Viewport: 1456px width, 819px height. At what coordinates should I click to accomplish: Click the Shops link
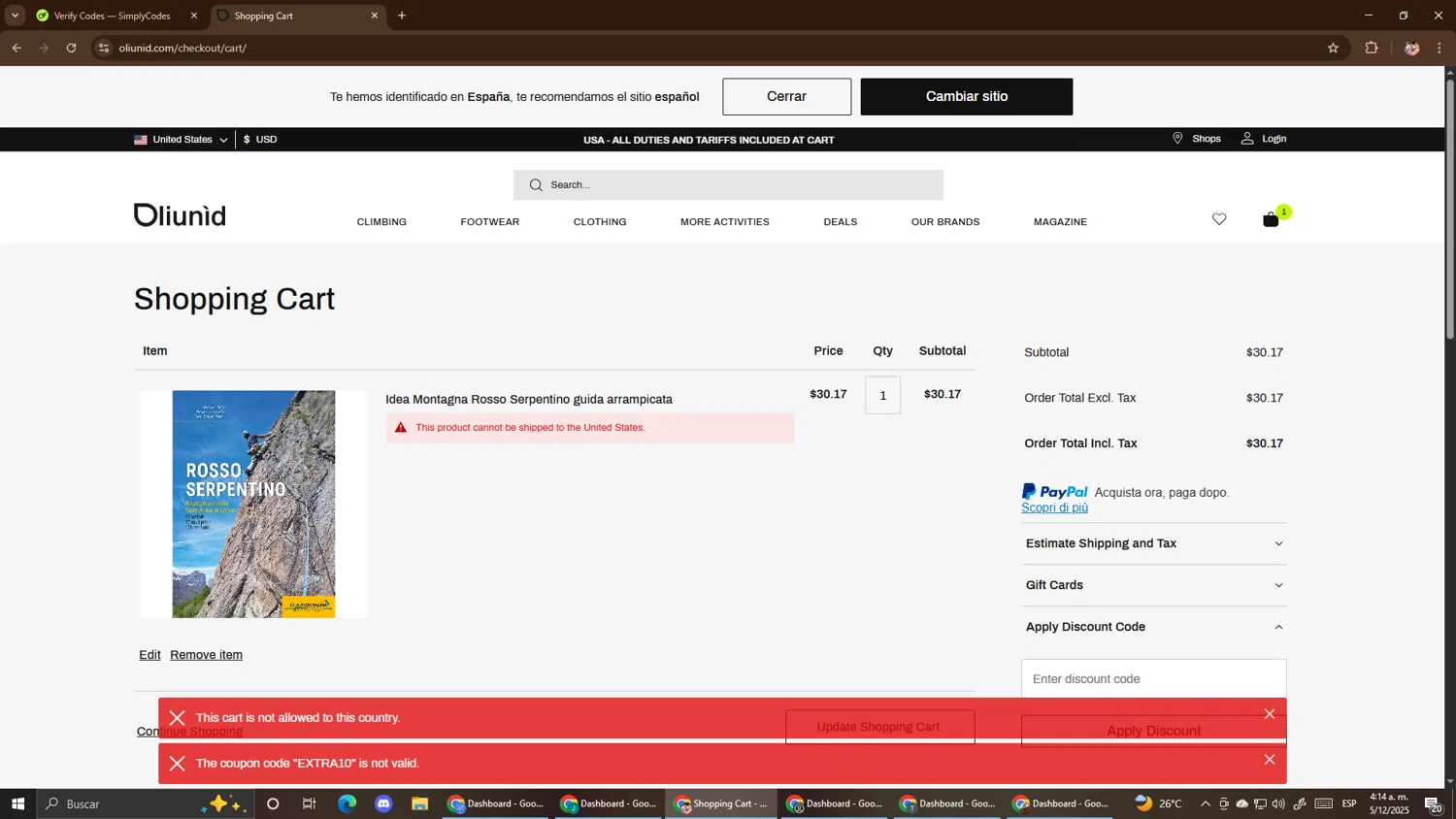coord(1207,139)
